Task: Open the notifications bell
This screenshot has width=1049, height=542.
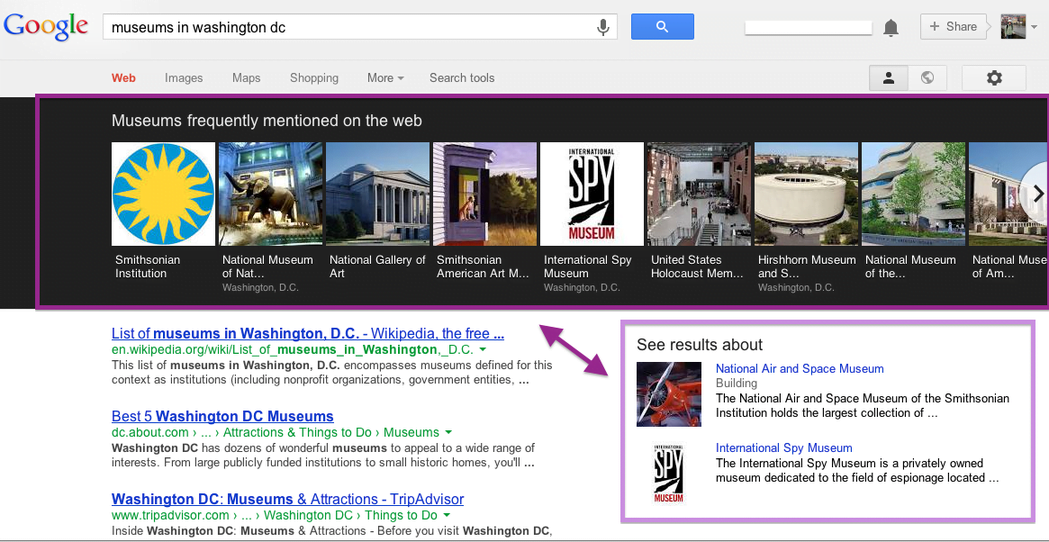Action: point(890,27)
